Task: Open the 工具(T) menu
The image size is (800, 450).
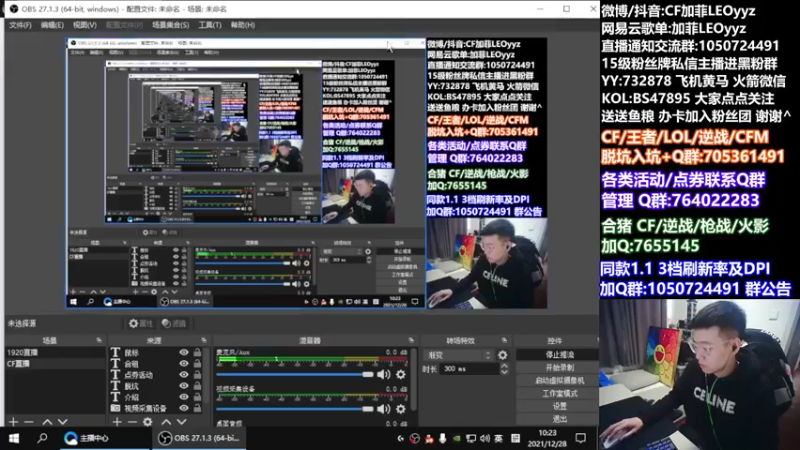Action: (x=210, y=25)
